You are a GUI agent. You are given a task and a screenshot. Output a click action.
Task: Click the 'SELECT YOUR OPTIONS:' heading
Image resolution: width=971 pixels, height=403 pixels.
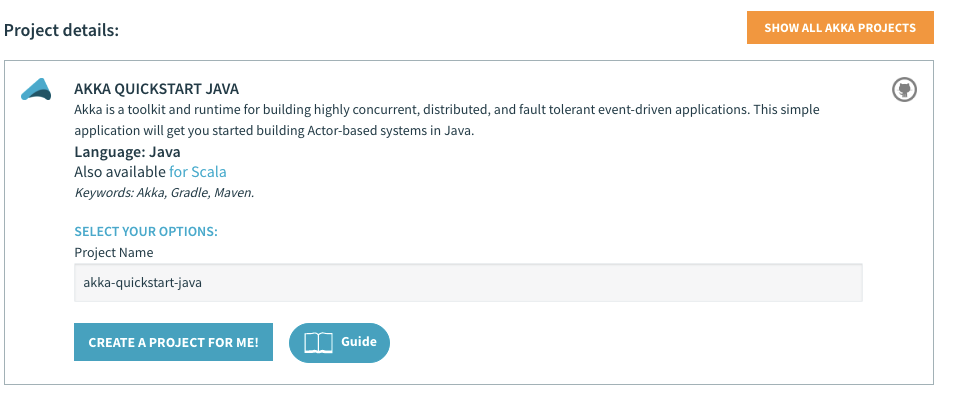146,232
